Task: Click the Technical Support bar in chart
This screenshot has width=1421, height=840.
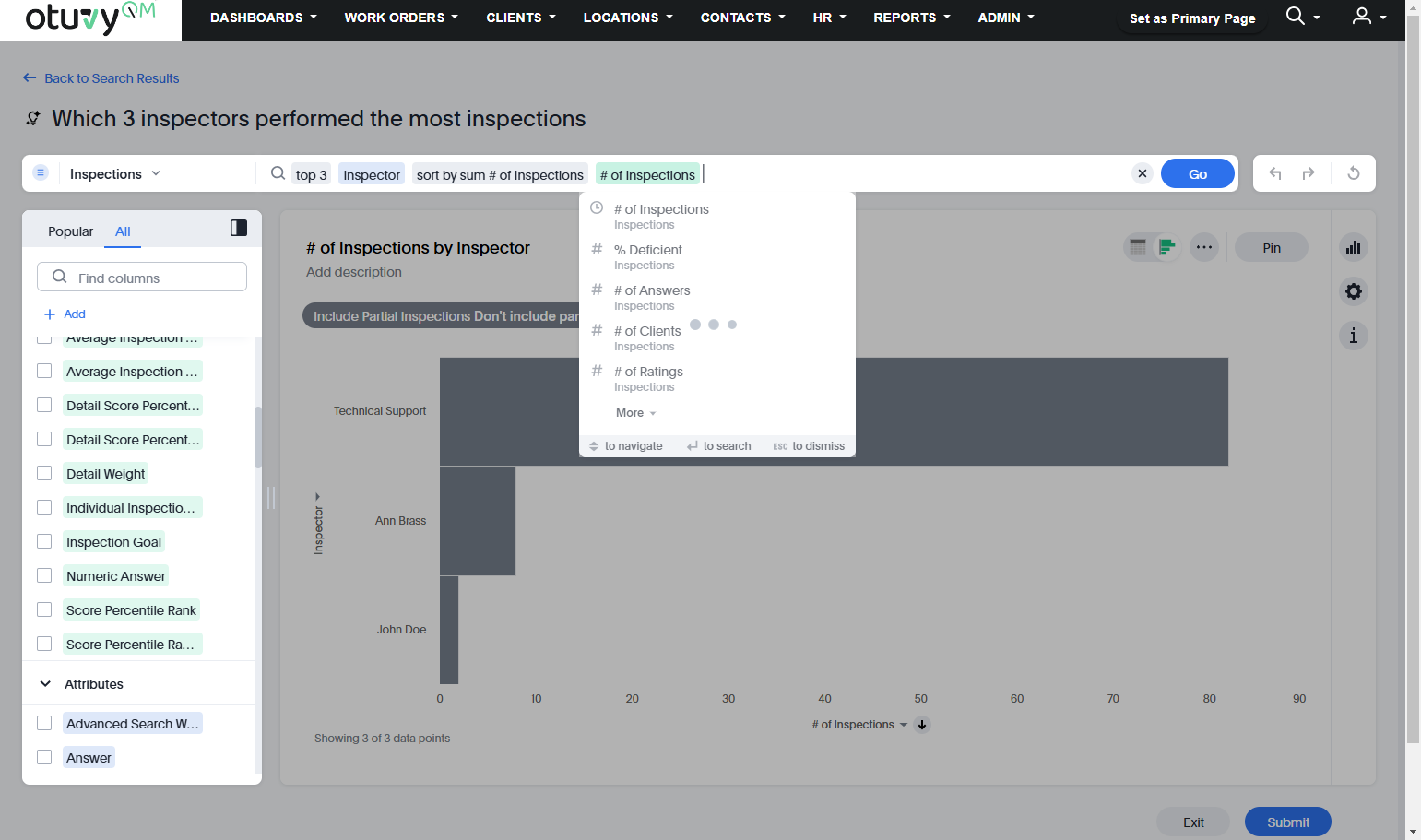Action: click(834, 411)
